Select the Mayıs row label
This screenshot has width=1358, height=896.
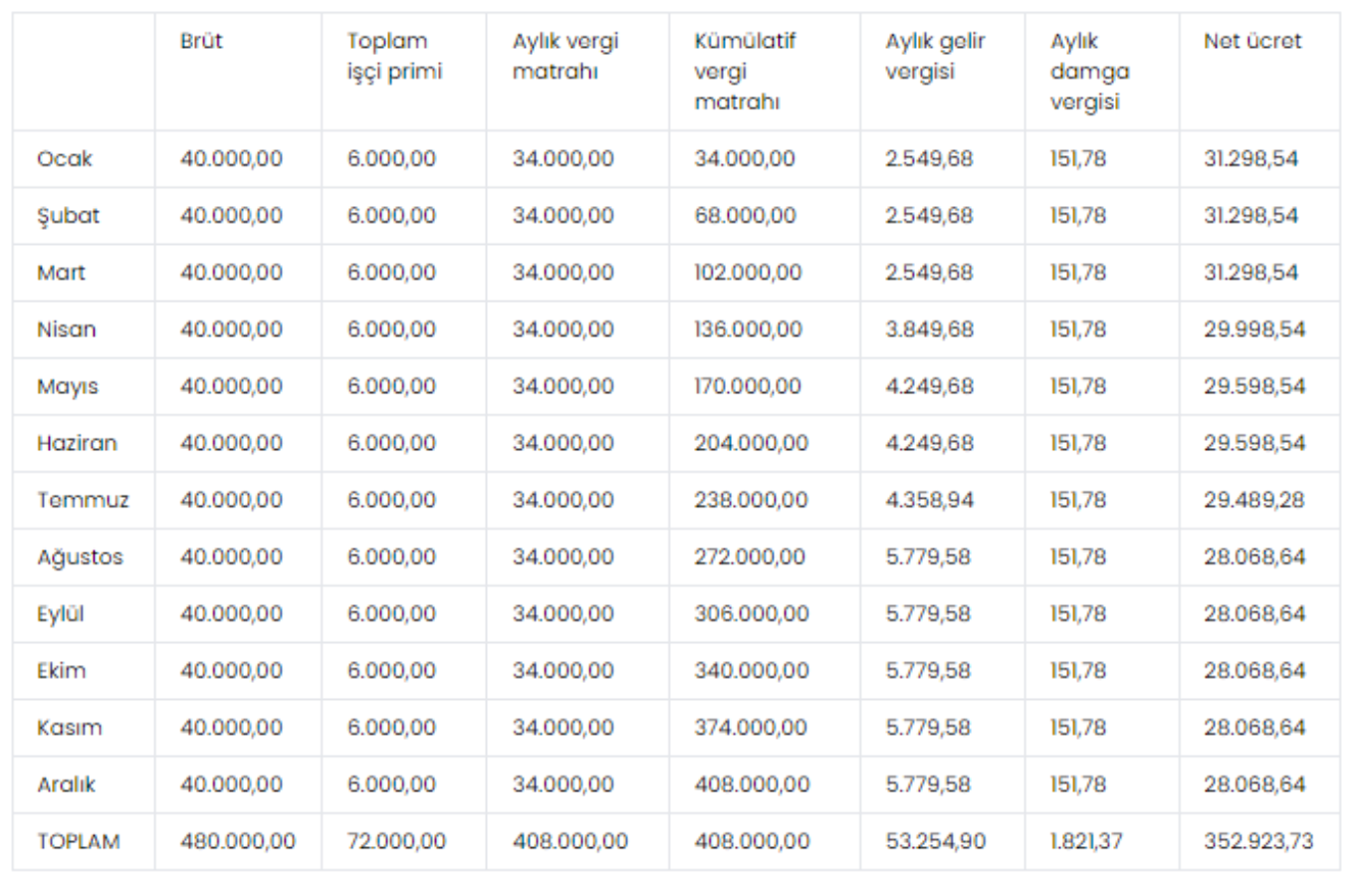click(x=68, y=386)
